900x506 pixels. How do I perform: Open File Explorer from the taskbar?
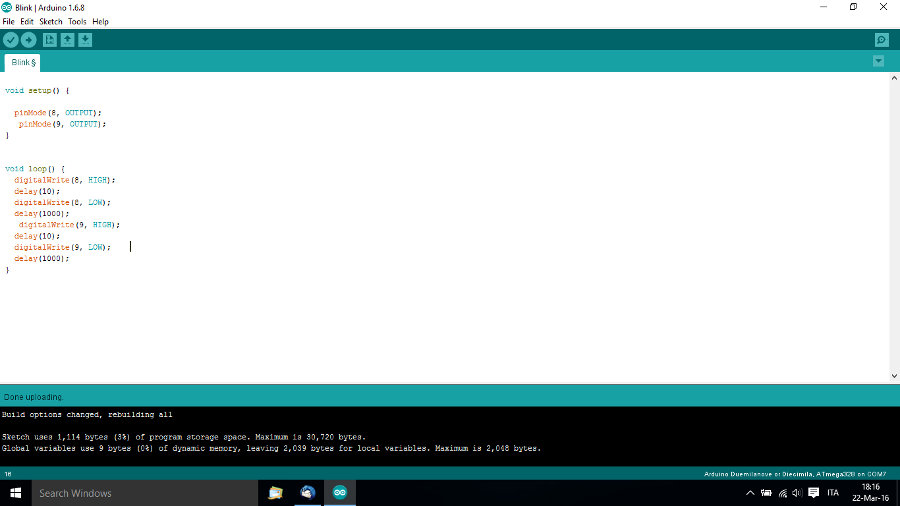click(x=276, y=493)
